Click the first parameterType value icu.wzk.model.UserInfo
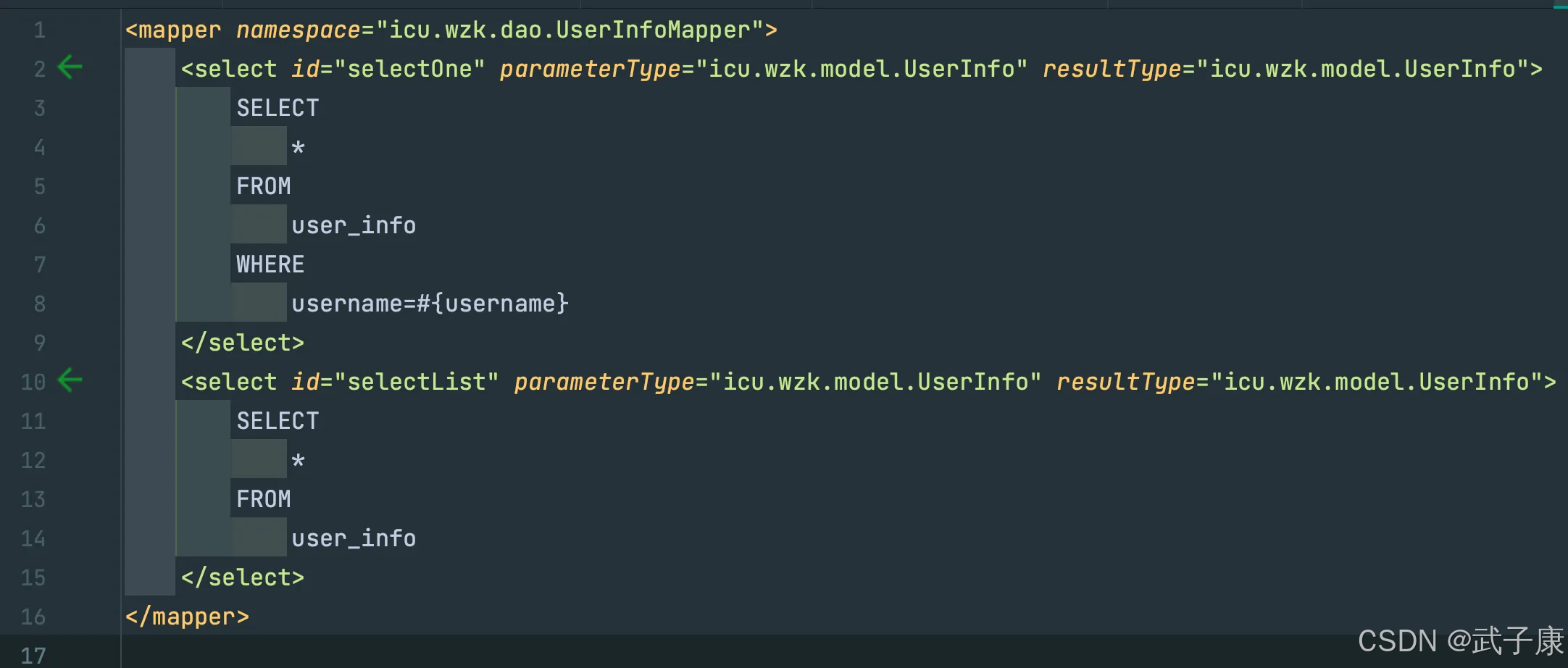Viewport: 1568px width, 668px height. coord(862,69)
